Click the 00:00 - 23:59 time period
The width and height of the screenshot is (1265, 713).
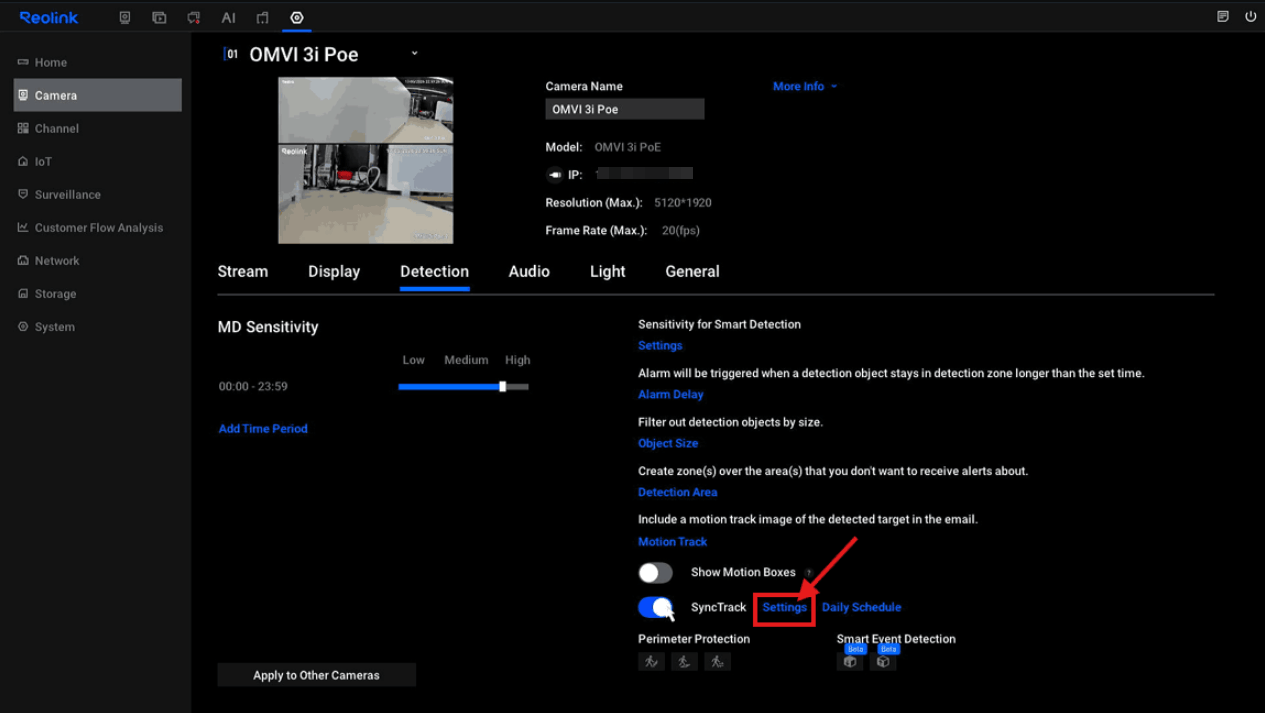253,386
